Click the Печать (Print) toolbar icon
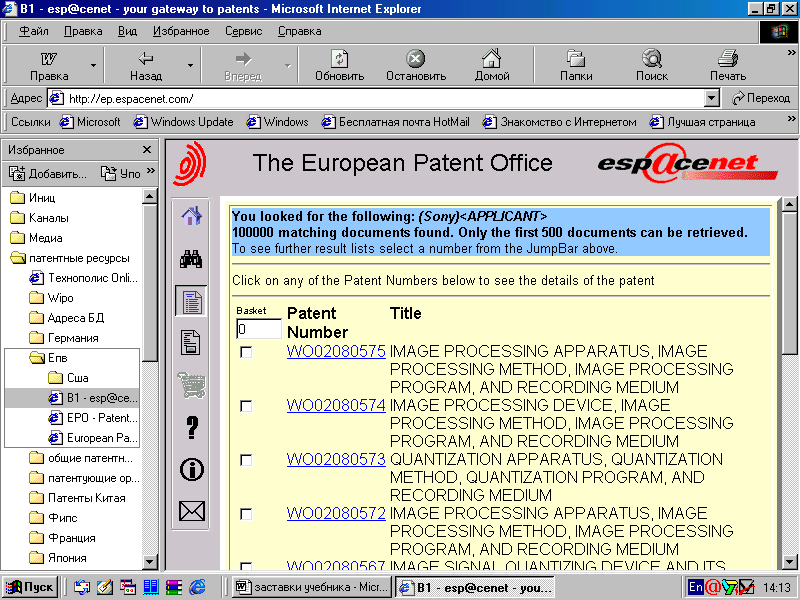The width and height of the screenshot is (800, 600). pos(728,59)
